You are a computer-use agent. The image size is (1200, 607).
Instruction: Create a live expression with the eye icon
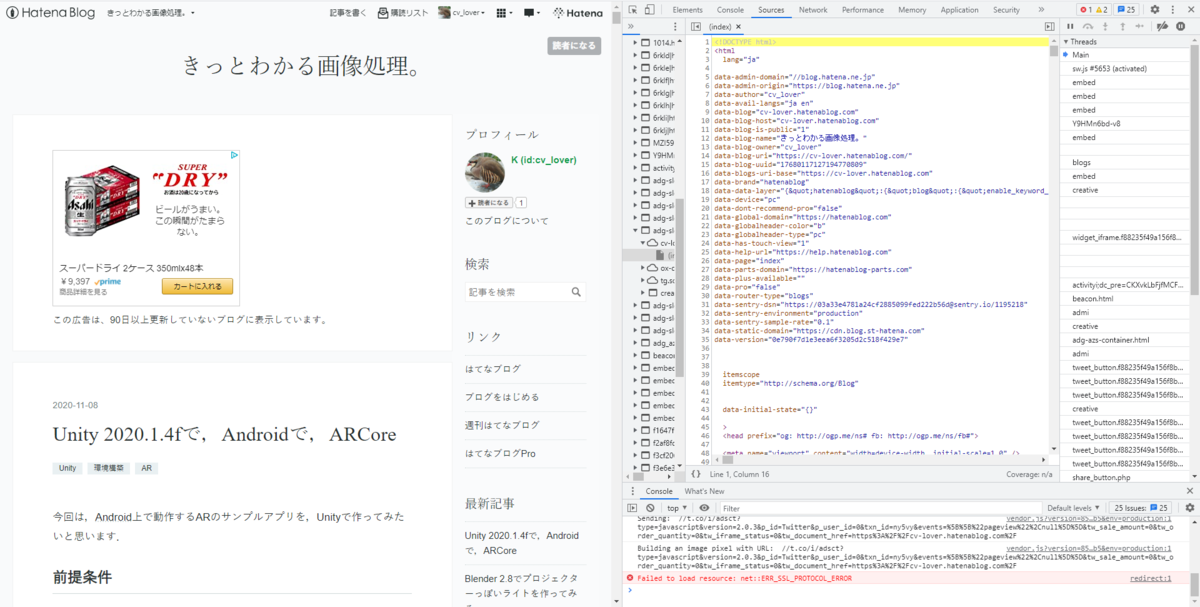pyautogui.click(x=706, y=505)
